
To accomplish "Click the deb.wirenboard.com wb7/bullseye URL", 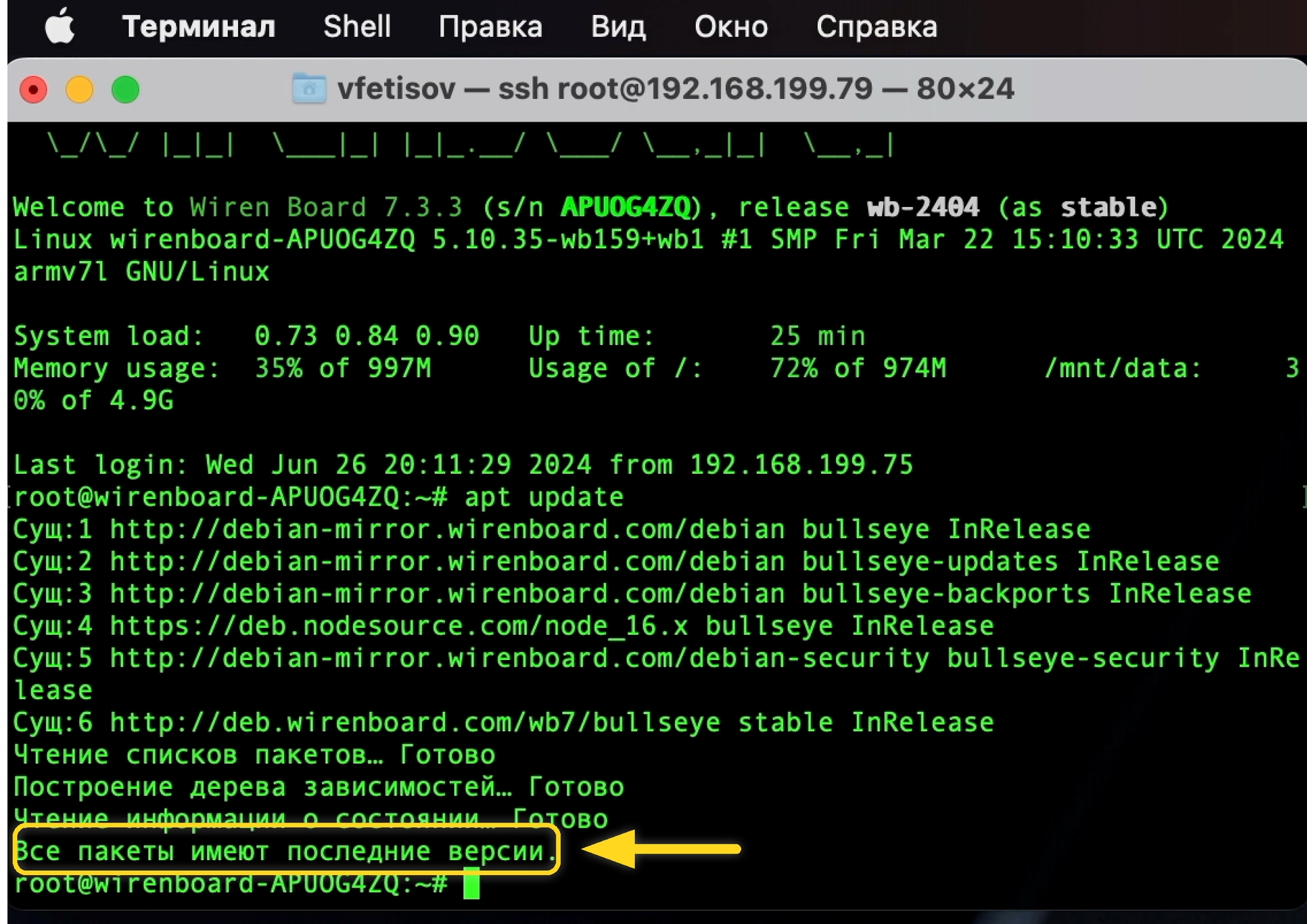I will pos(414,722).
